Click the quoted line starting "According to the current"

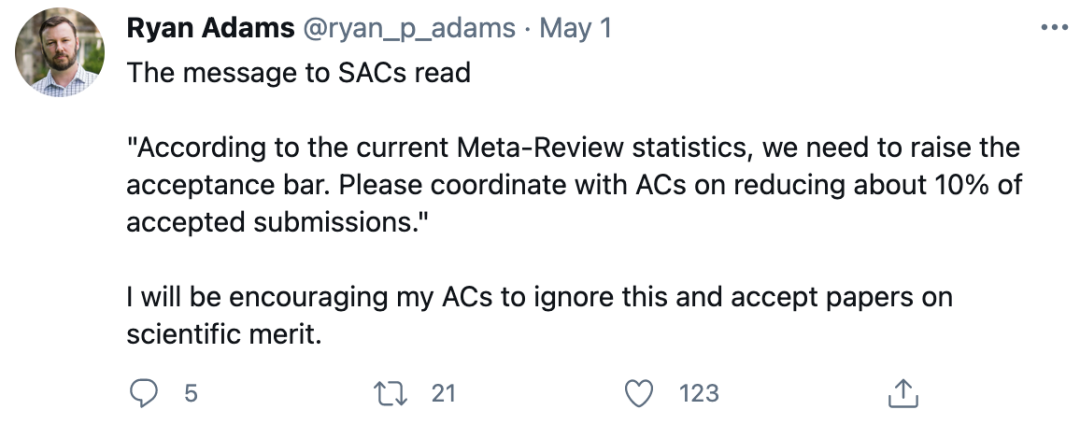[x=572, y=149]
